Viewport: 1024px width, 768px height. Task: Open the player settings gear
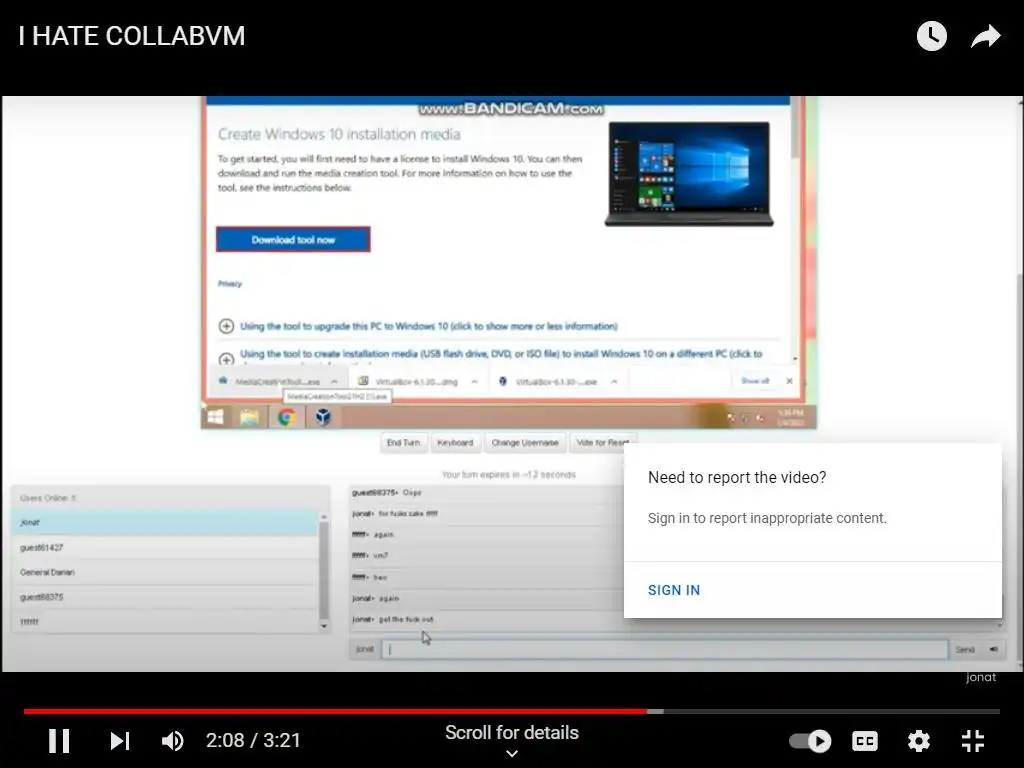tap(919, 741)
